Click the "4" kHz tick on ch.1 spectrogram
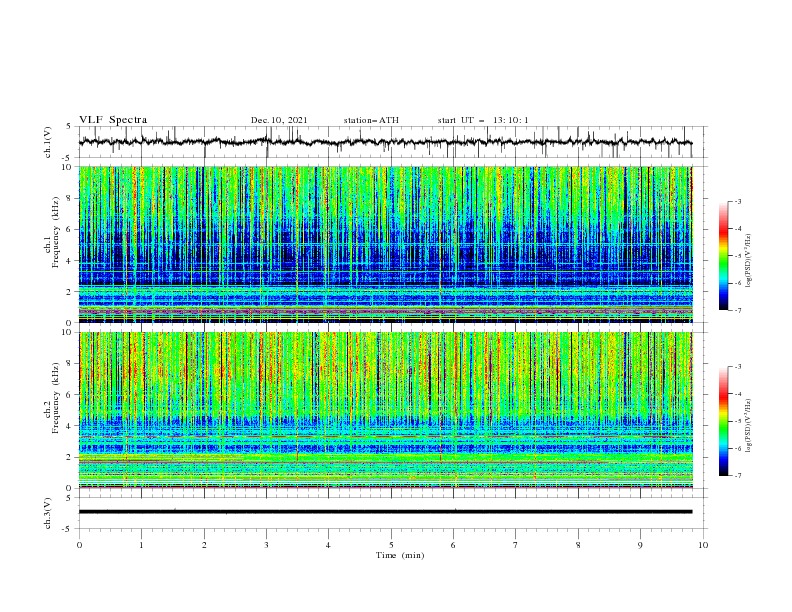Screen dimensions: 792x612 pyautogui.click(x=70, y=261)
